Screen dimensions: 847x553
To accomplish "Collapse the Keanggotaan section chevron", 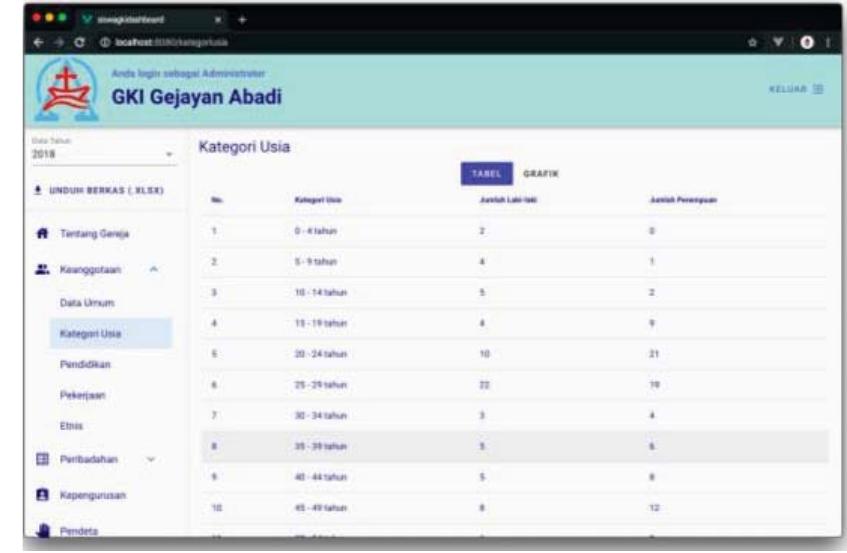I will [x=154, y=269].
